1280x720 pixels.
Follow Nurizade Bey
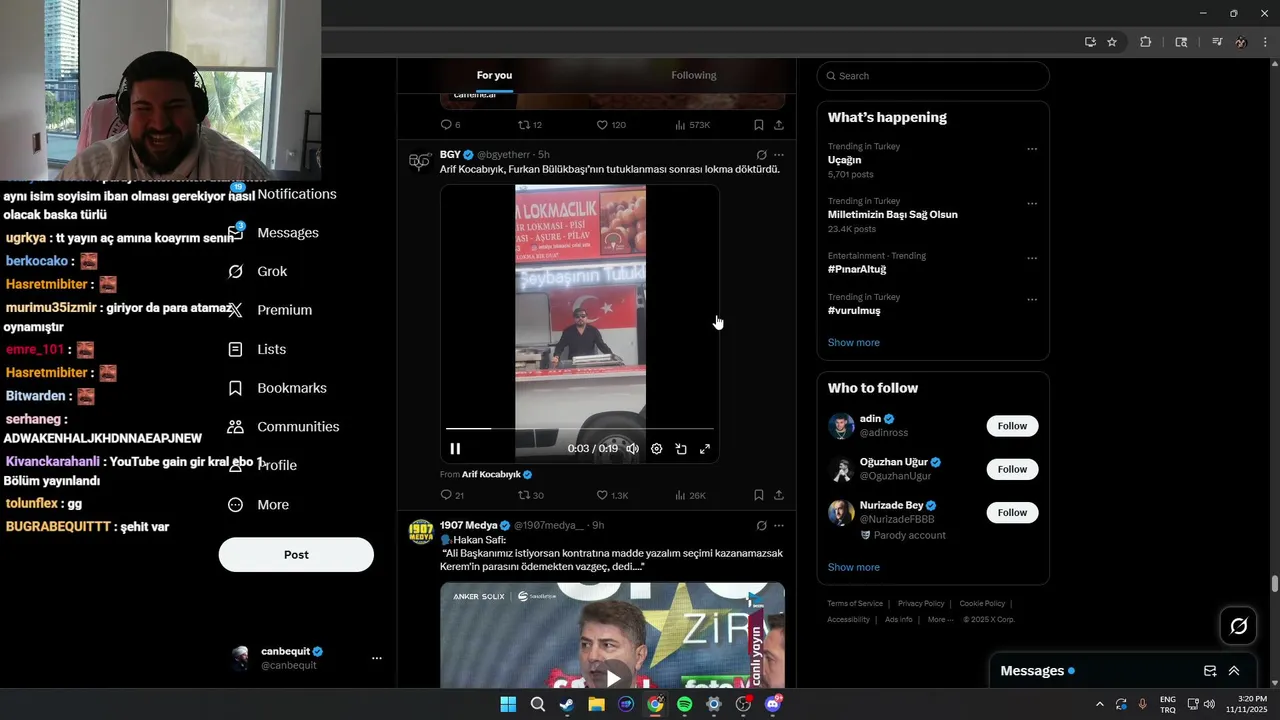tap(1012, 513)
